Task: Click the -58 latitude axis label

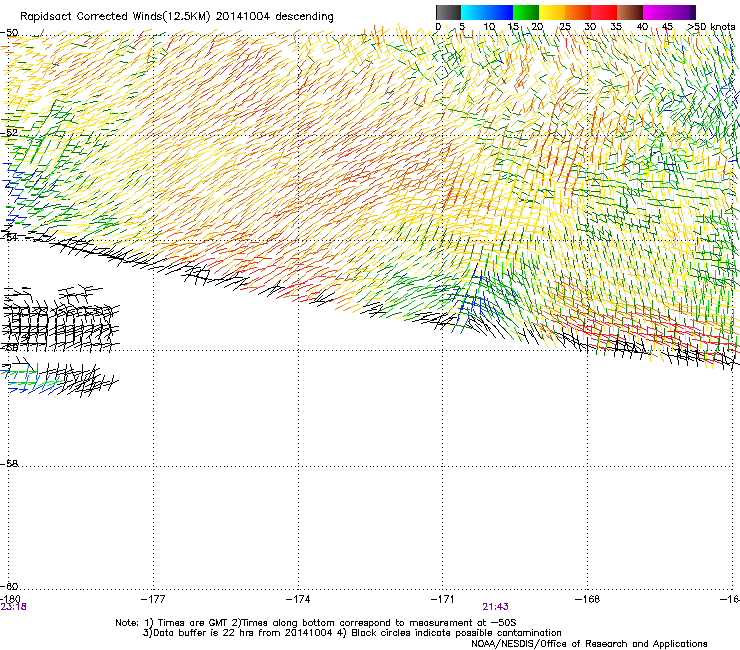Action: [9, 464]
